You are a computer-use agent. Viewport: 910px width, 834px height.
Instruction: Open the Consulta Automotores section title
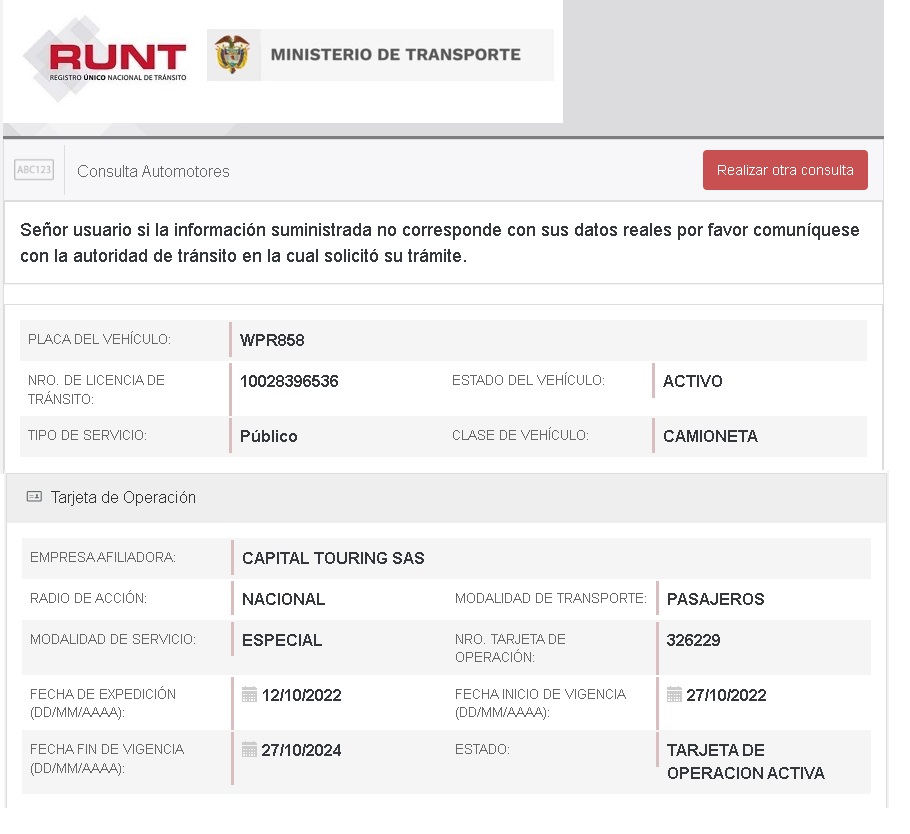153,171
